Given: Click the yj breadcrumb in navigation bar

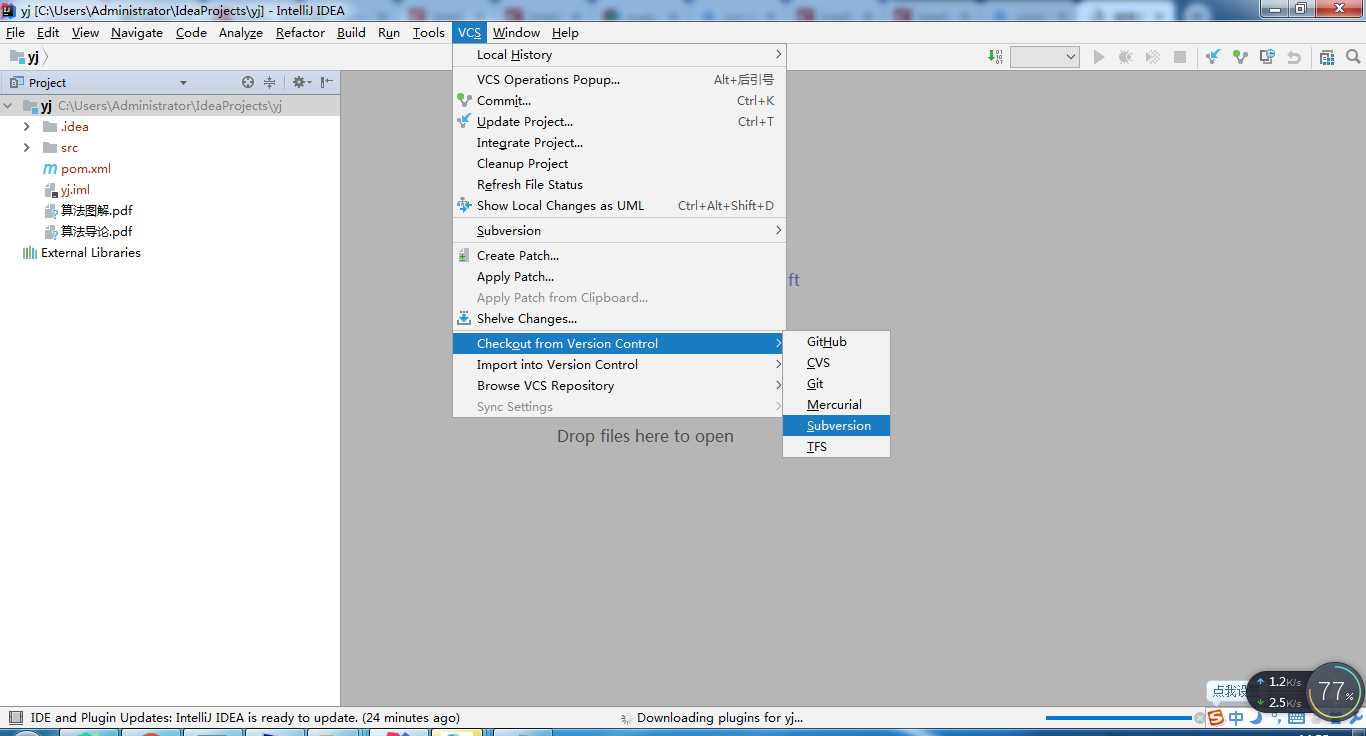Looking at the screenshot, I should click(x=26, y=57).
